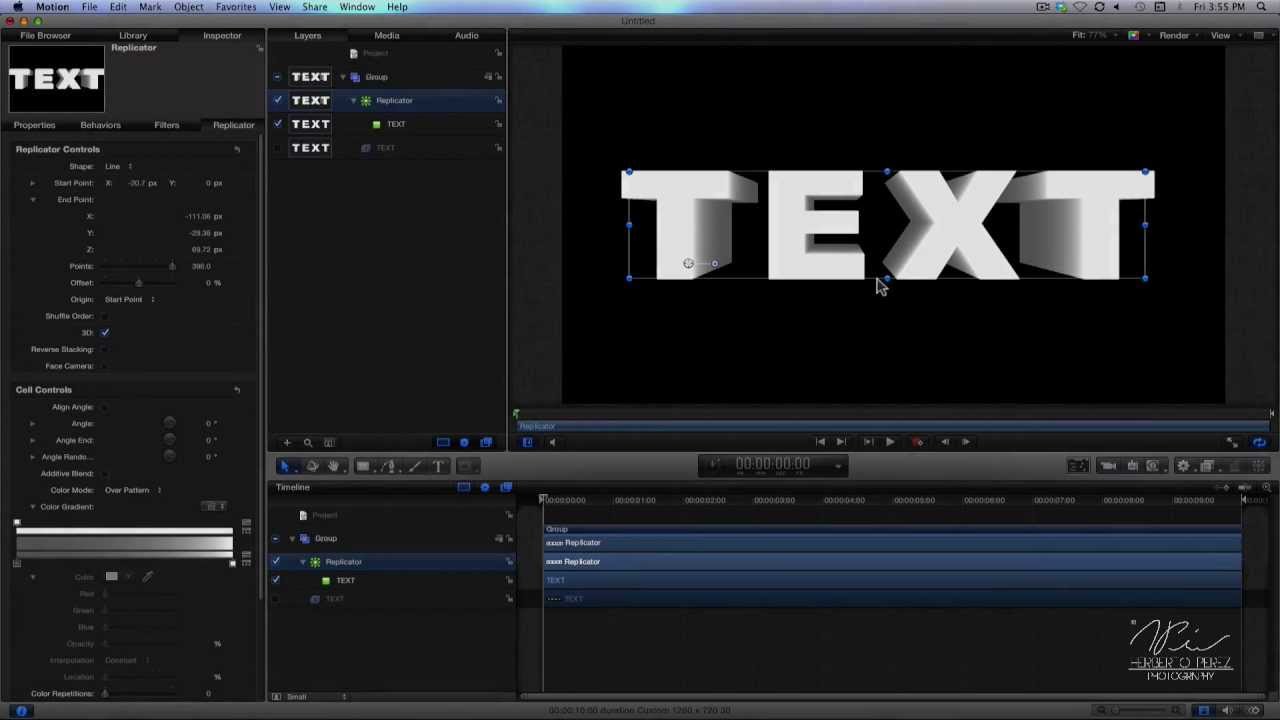This screenshot has height=720, width=1280.
Task: Click the player mode expand arrows icon
Action: tap(1233, 442)
